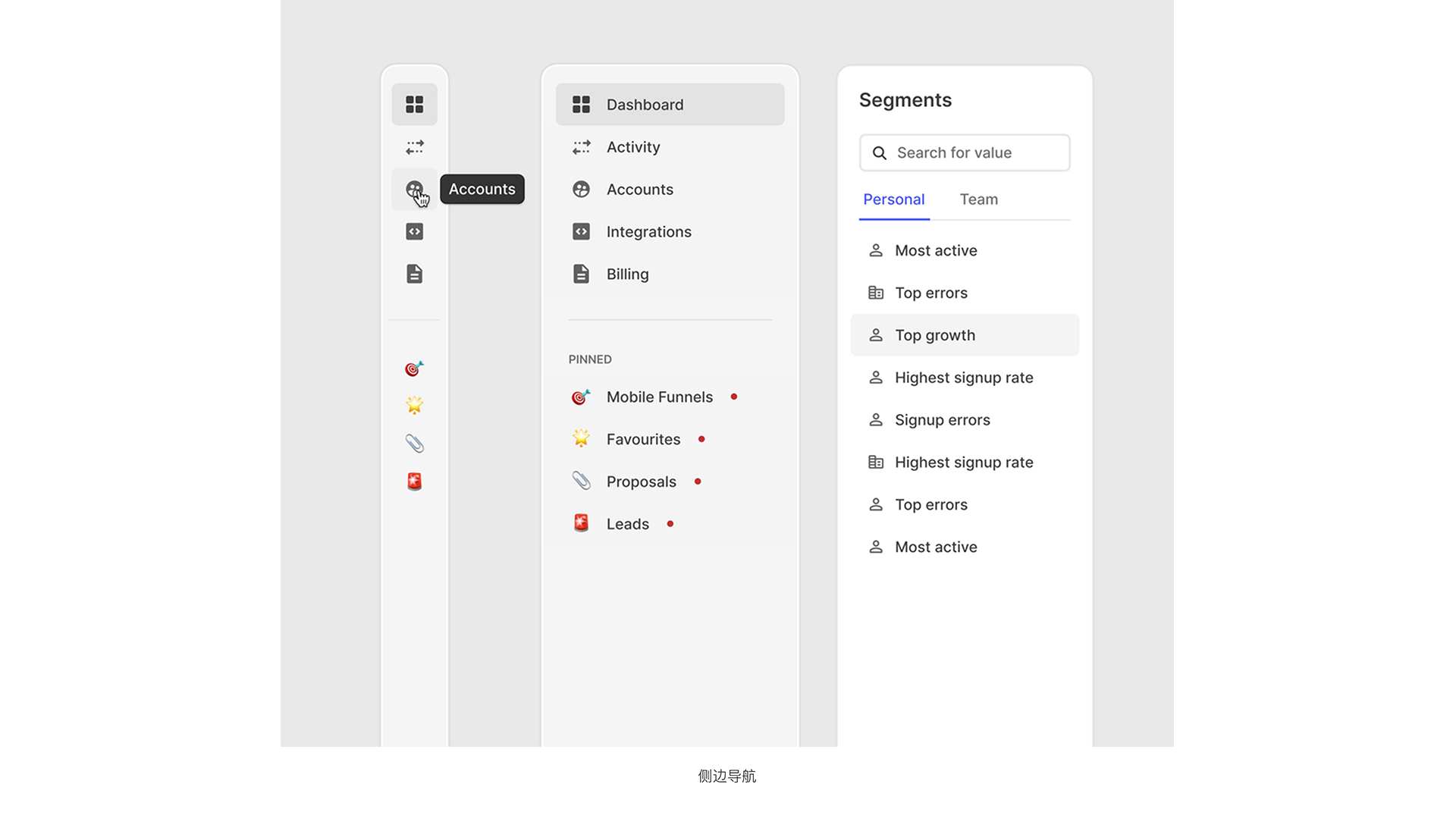Go to Integrations in expanded navigation
Screen dimensions: 1456x819
[x=648, y=232]
